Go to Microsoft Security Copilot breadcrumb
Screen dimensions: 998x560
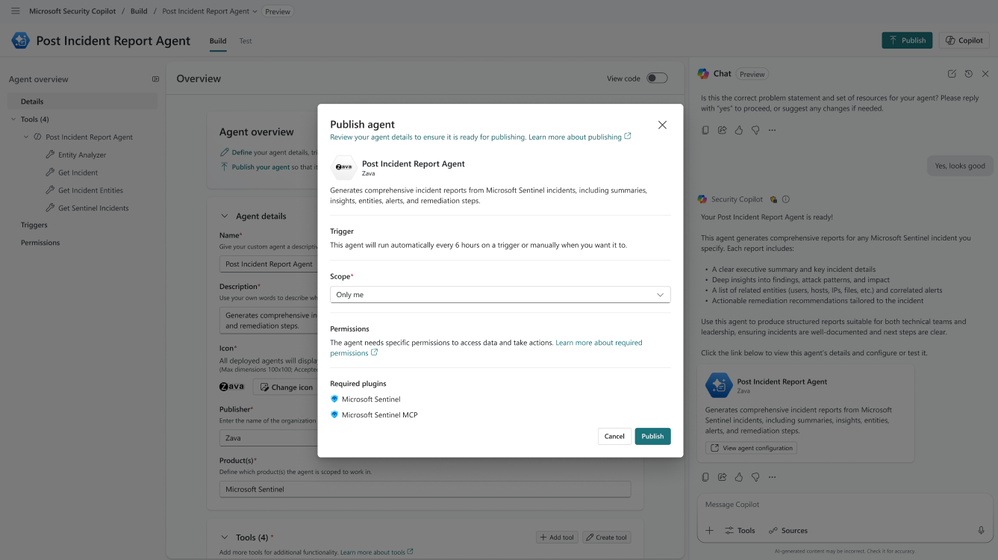pos(73,11)
